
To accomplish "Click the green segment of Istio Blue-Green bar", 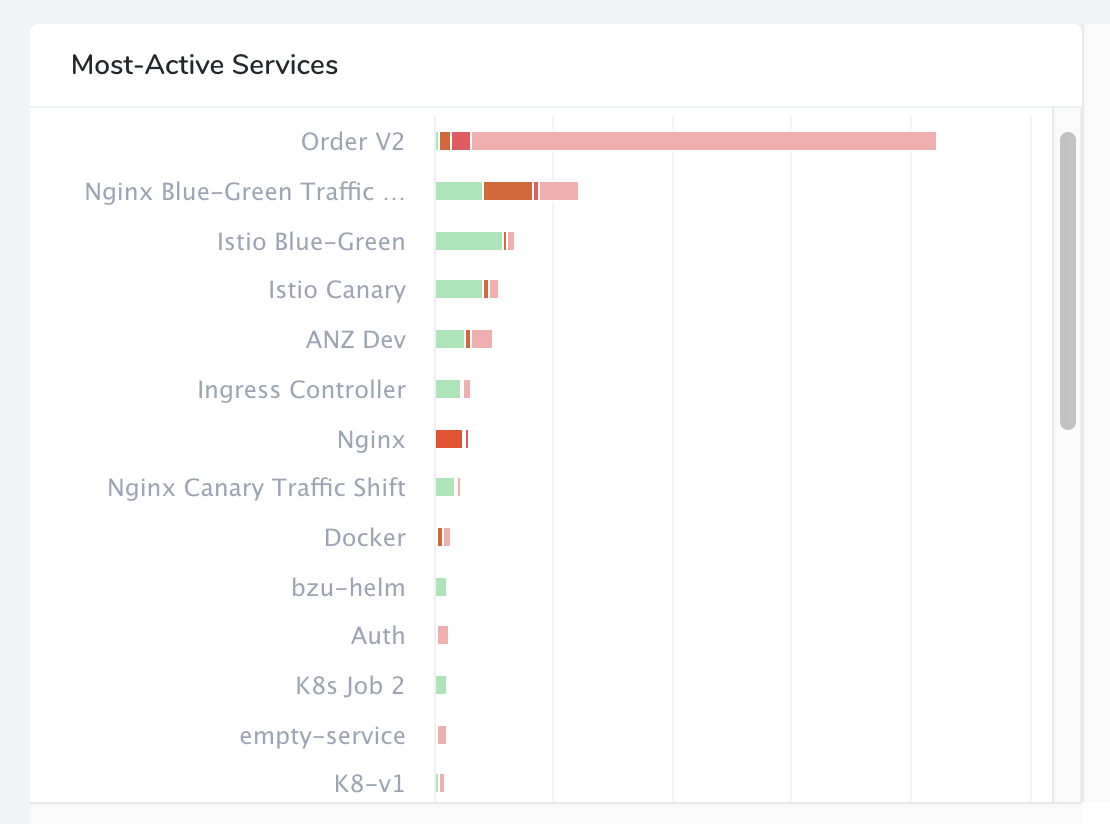I will coord(469,241).
